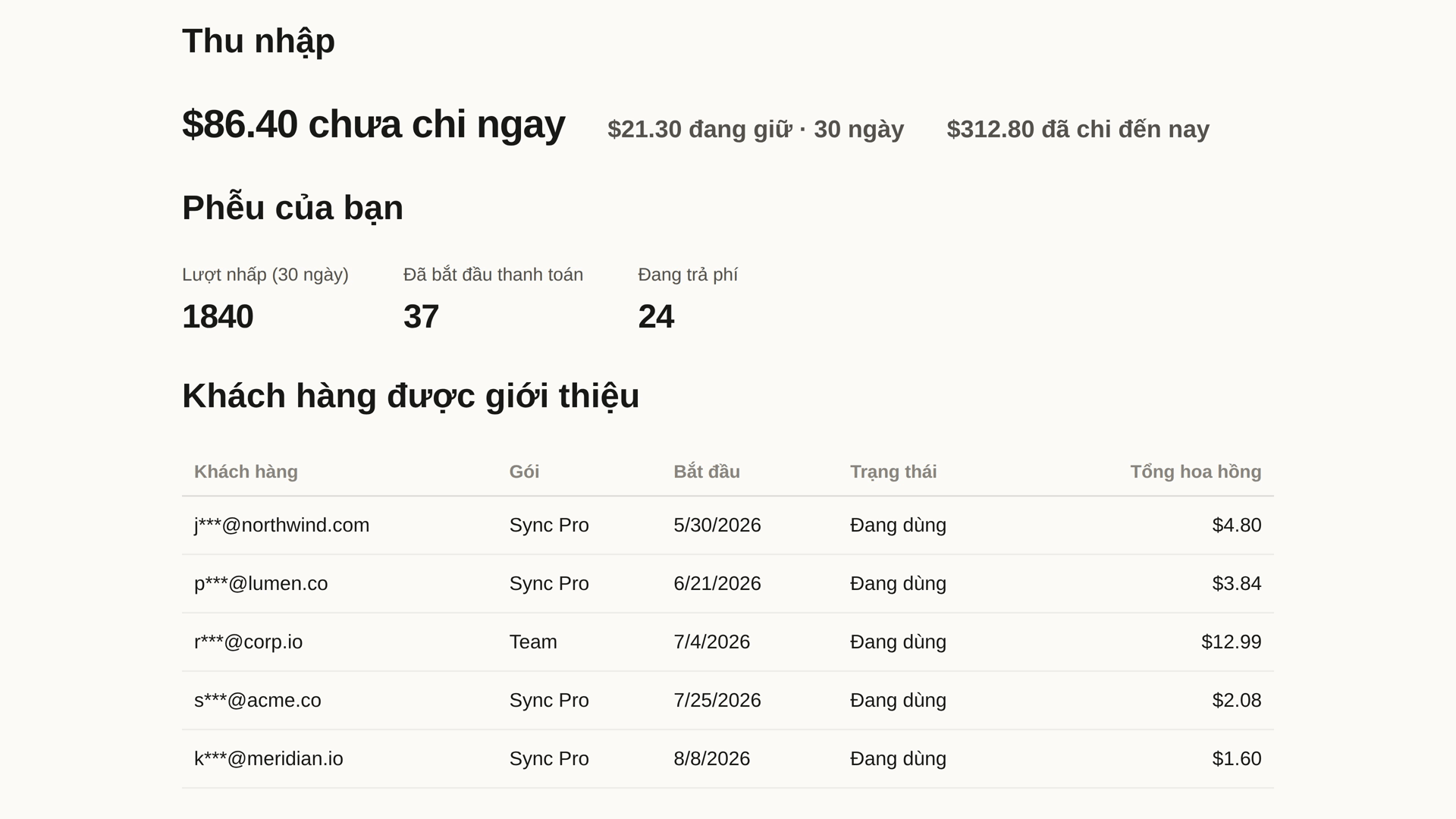Click start date 7/4/2026
Viewport: 1456px width, 819px height.
[x=712, y=642]
